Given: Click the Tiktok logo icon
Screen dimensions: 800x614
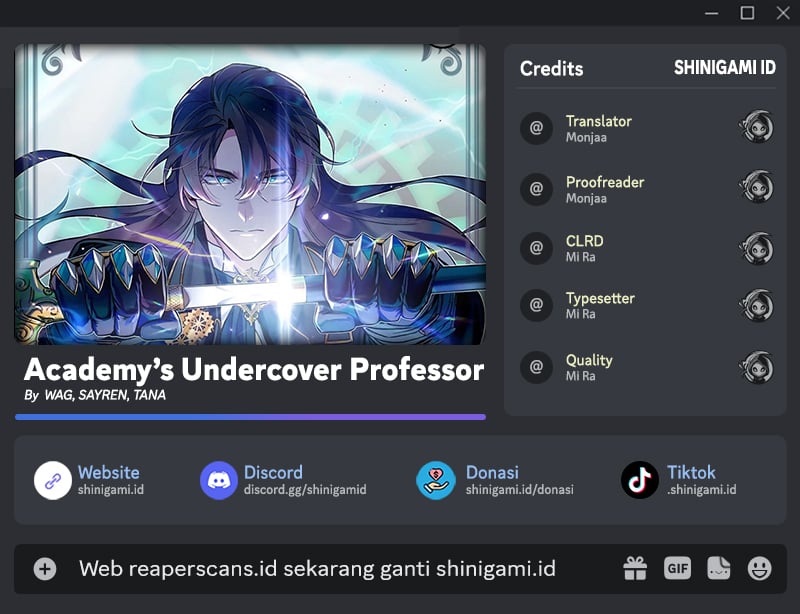Looking at the screenshot, I should tap(640, 480).
